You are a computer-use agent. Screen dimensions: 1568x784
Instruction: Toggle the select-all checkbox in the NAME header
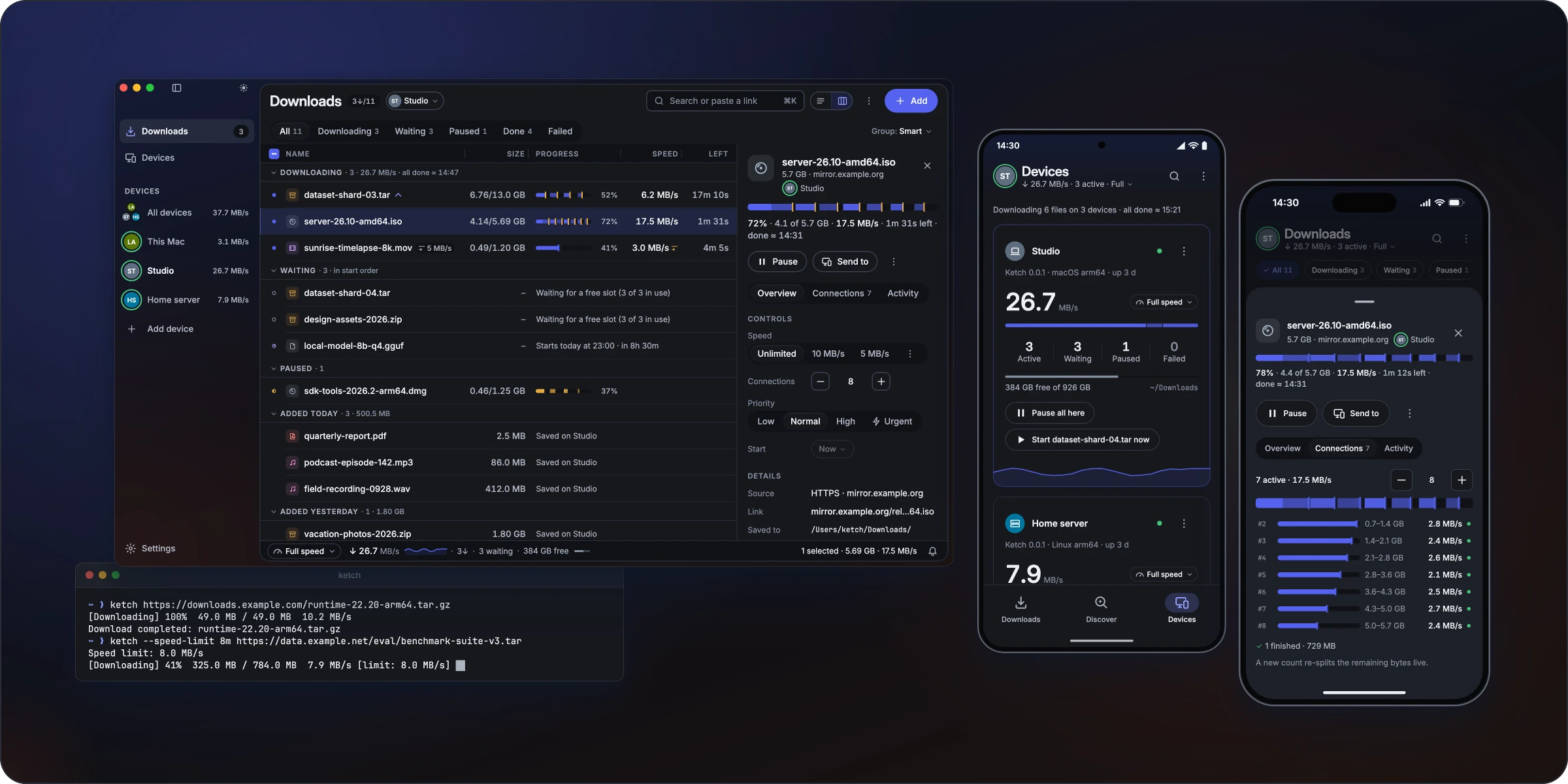pos(274,154)
